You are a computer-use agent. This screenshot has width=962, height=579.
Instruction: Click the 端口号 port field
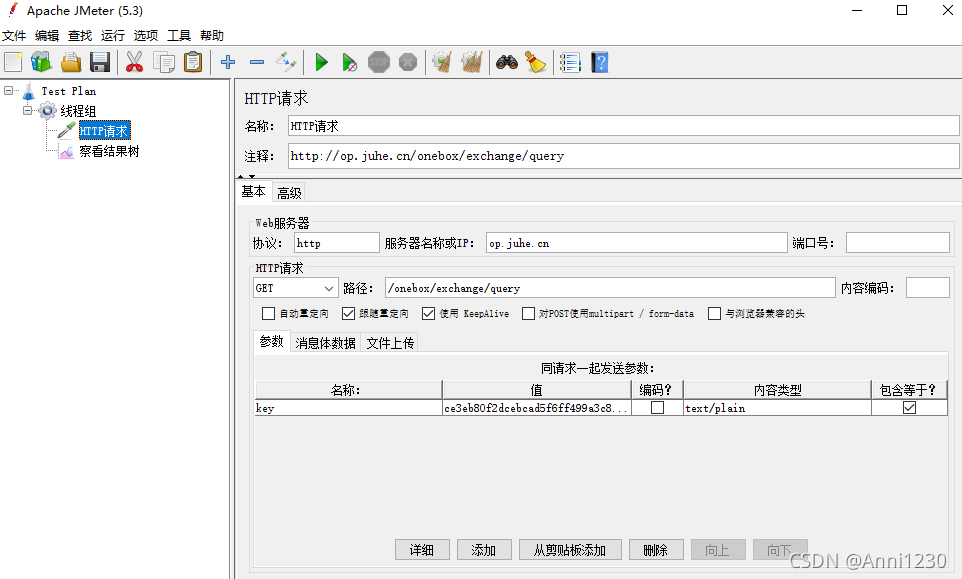pyautogui.click(x=898, y=243)
